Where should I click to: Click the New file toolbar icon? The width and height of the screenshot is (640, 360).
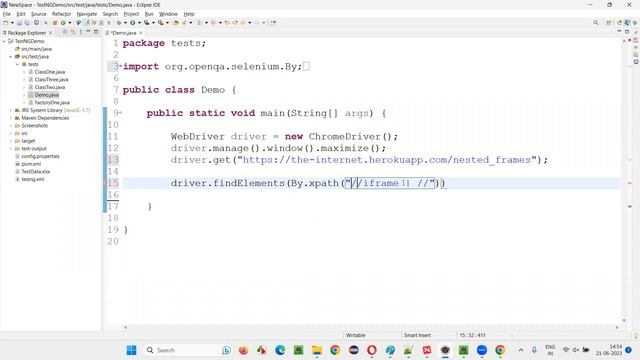(x=6, y=23)
